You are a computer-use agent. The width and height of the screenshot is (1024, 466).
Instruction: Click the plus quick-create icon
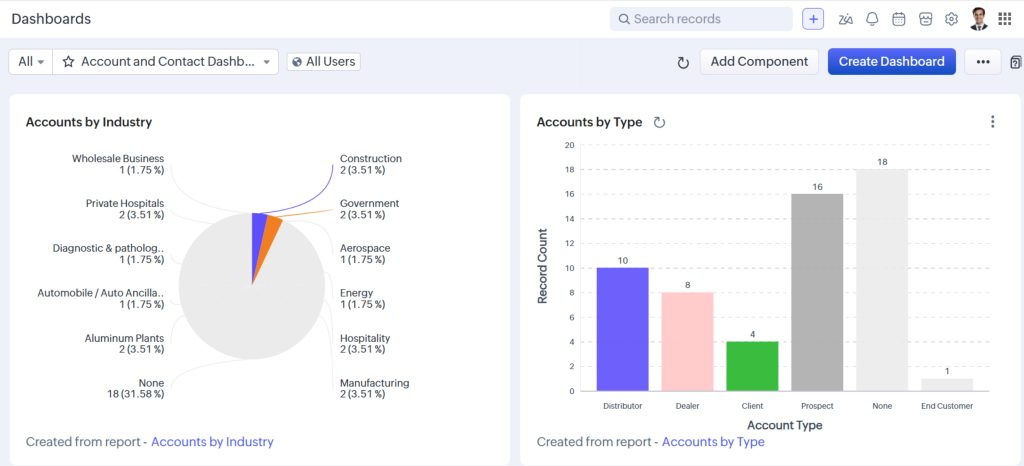coord(813,19)
